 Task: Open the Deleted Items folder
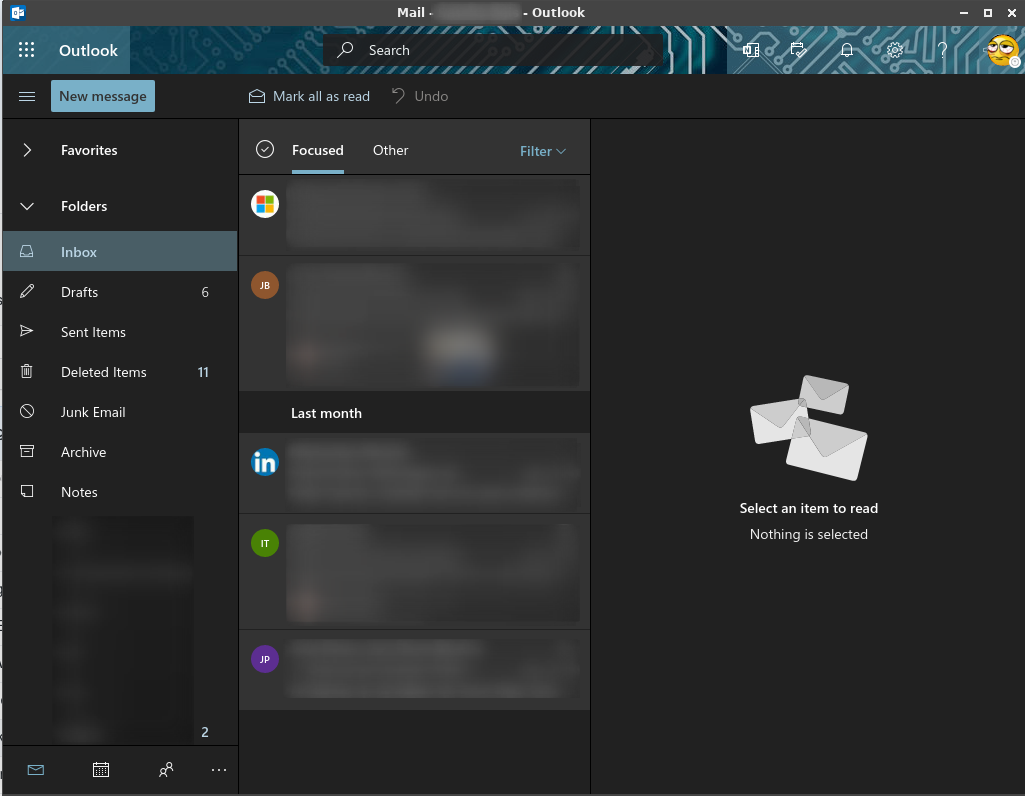[120, 372]
